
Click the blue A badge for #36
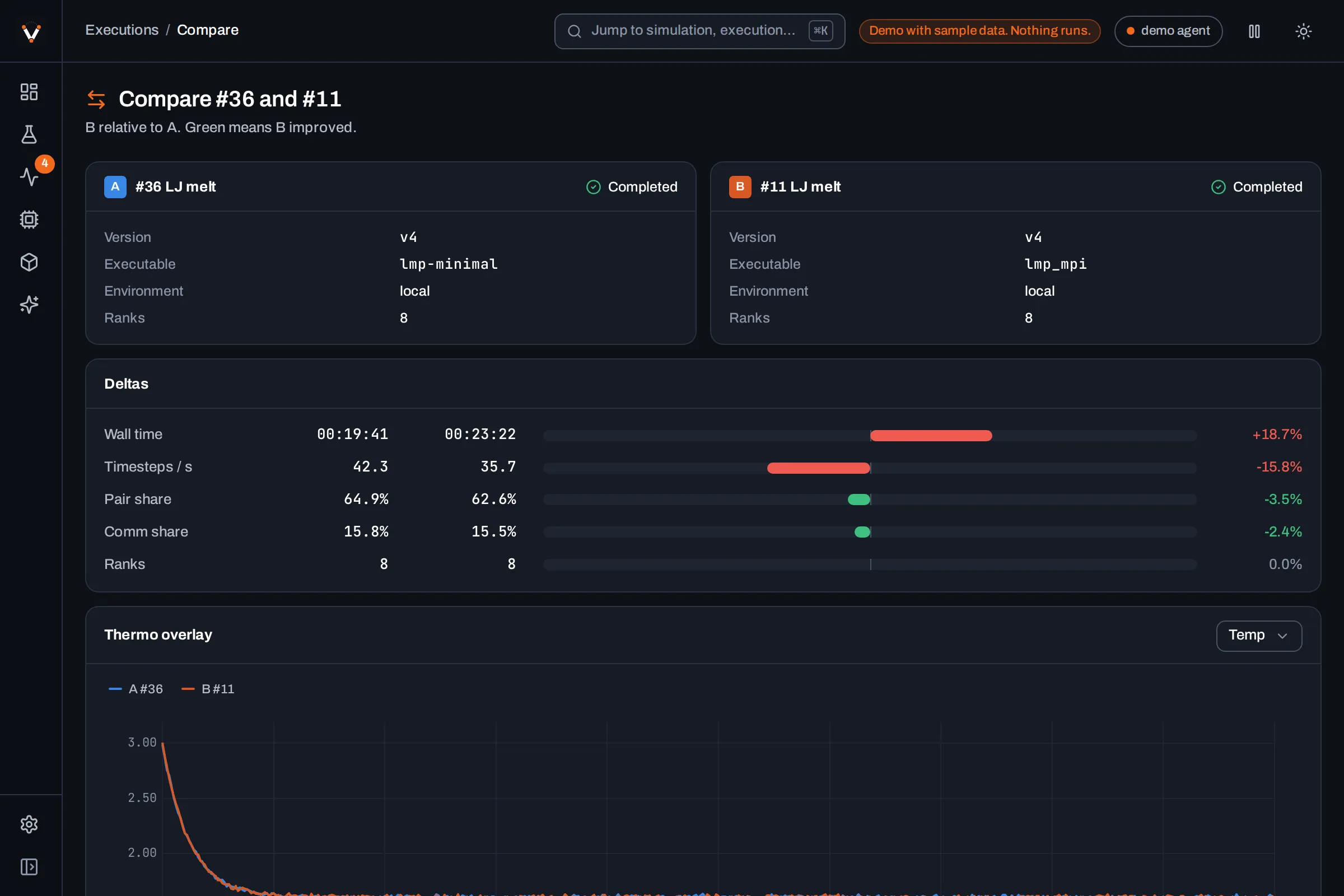click(x=115, y=187)
